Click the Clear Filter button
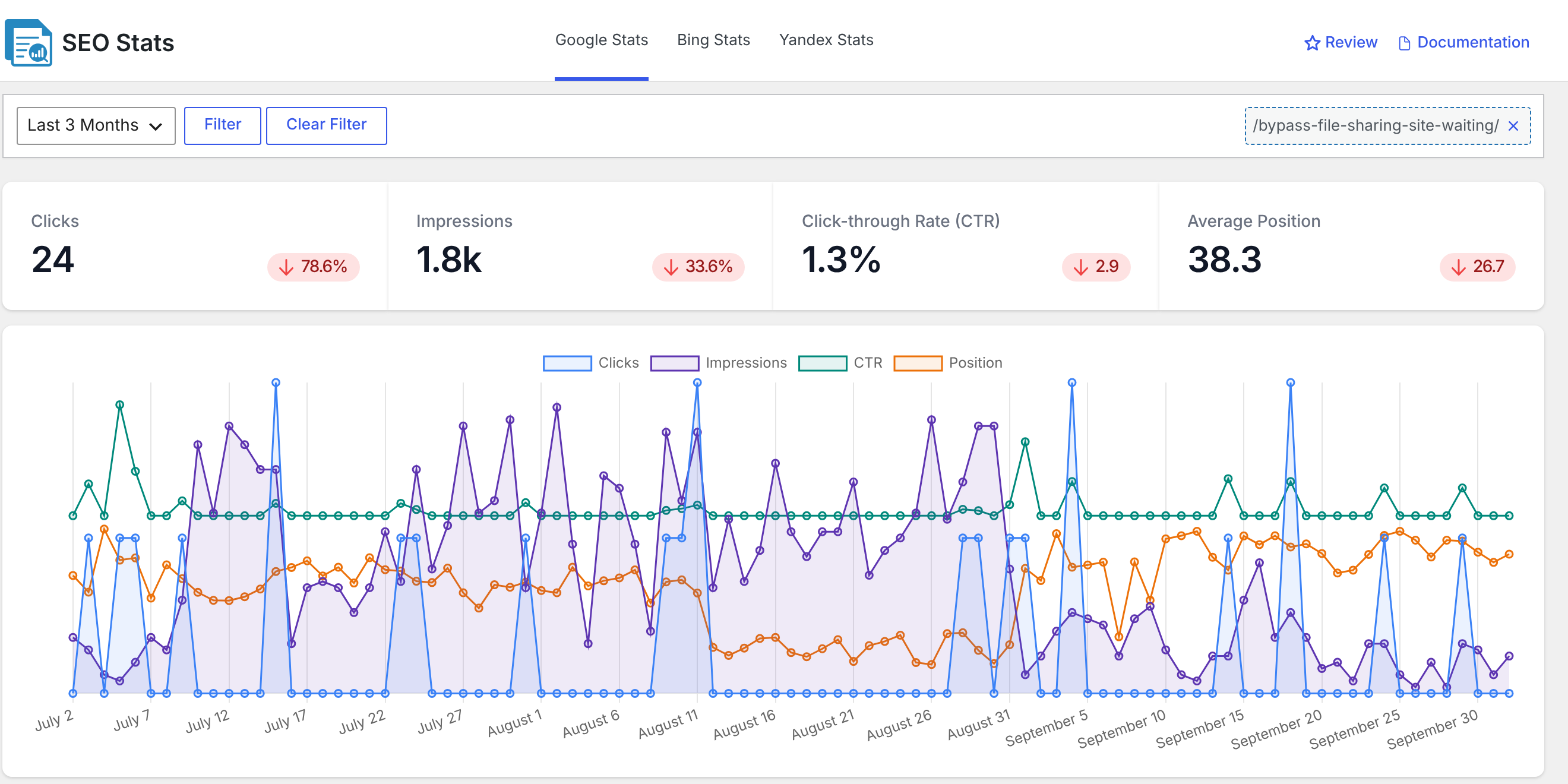This screenshot has width=1568, height=784. tap(326, 125)
